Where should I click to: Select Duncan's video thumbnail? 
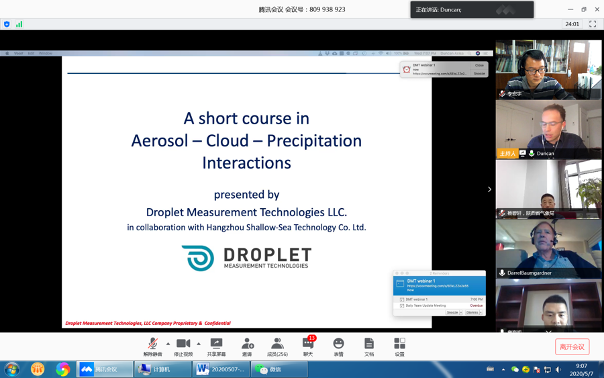tap(549, 129)
